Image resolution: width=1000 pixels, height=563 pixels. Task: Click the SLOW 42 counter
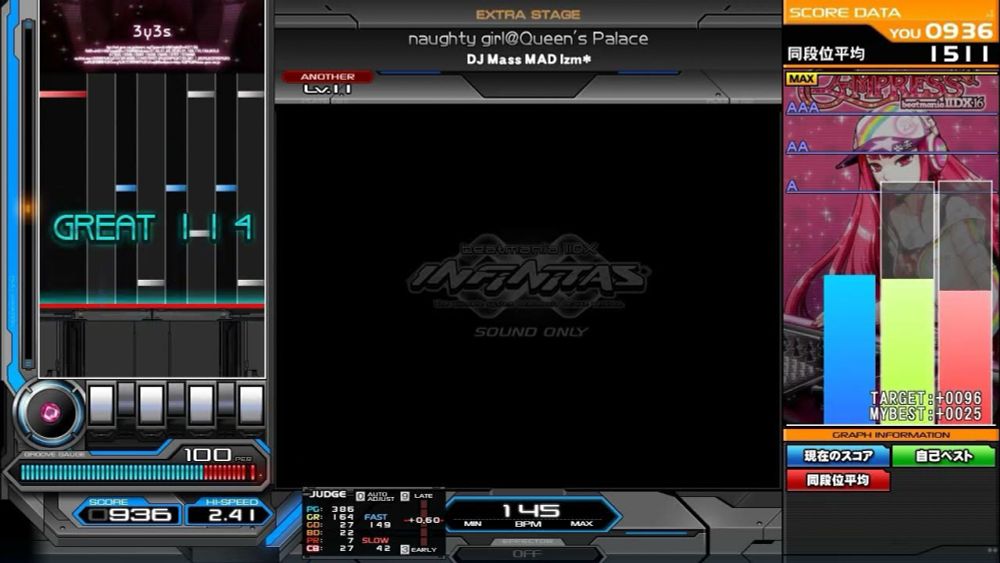(376, 544)
